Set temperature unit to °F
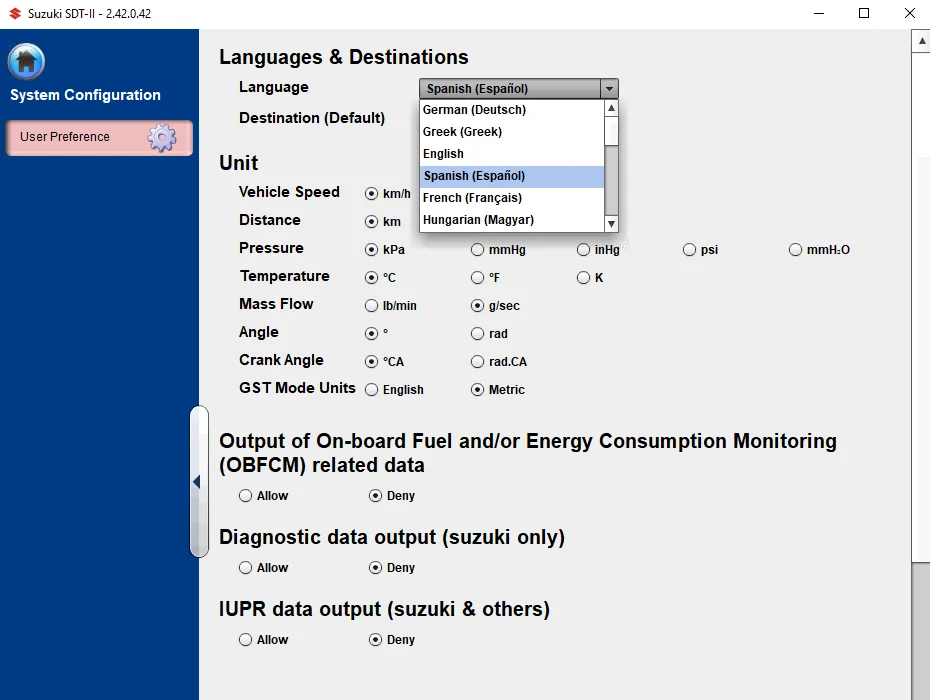Image resolution: width=930 pixels, height=700 pixels. click(x=478, y=278)
